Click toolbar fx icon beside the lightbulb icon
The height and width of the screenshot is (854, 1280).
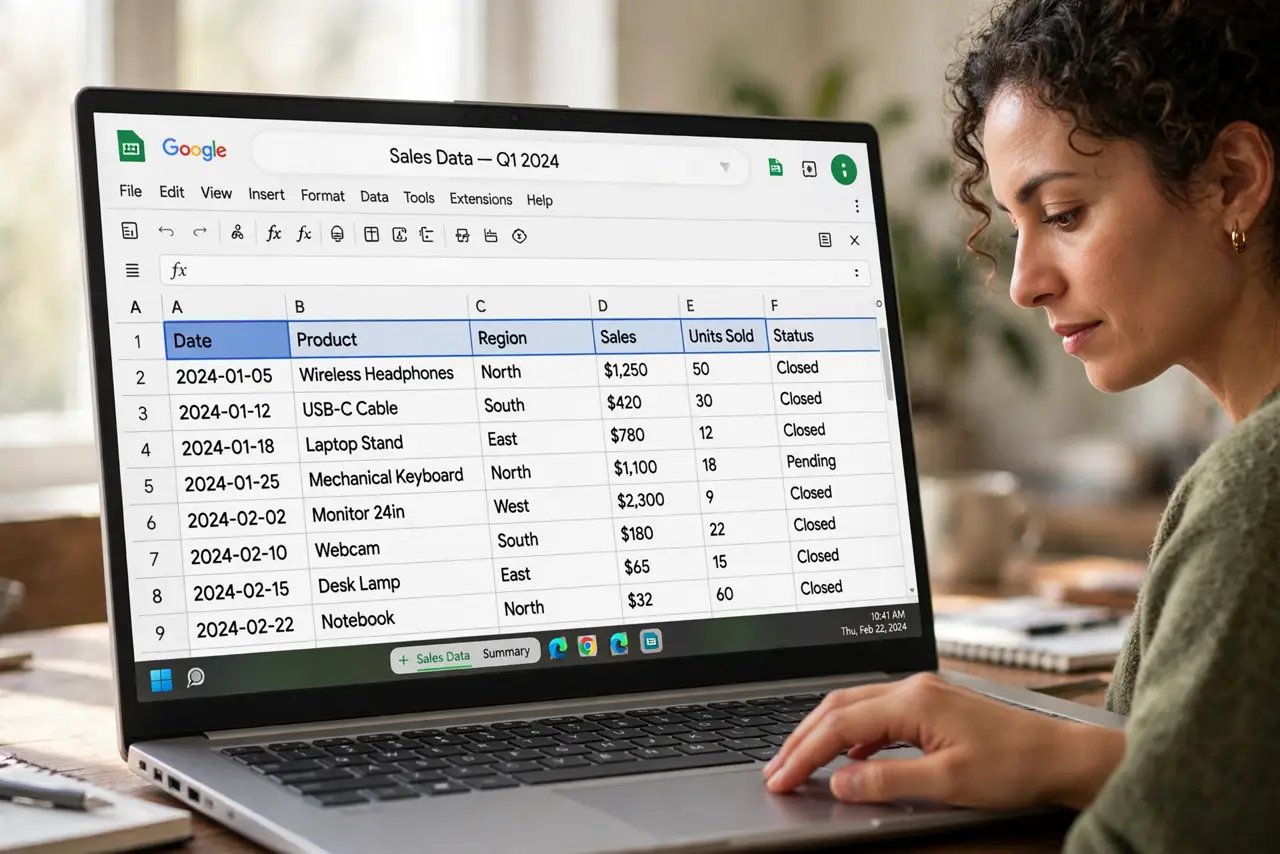[x=304, y=234]
